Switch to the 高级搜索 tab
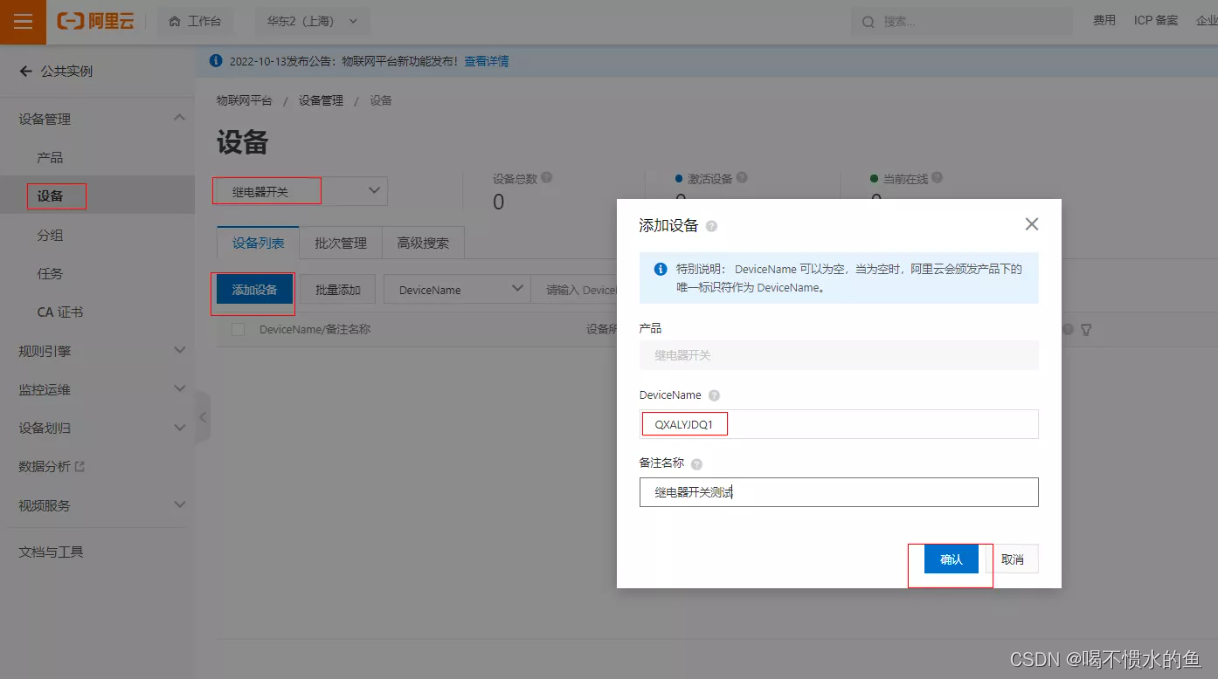 coord(422,242)
